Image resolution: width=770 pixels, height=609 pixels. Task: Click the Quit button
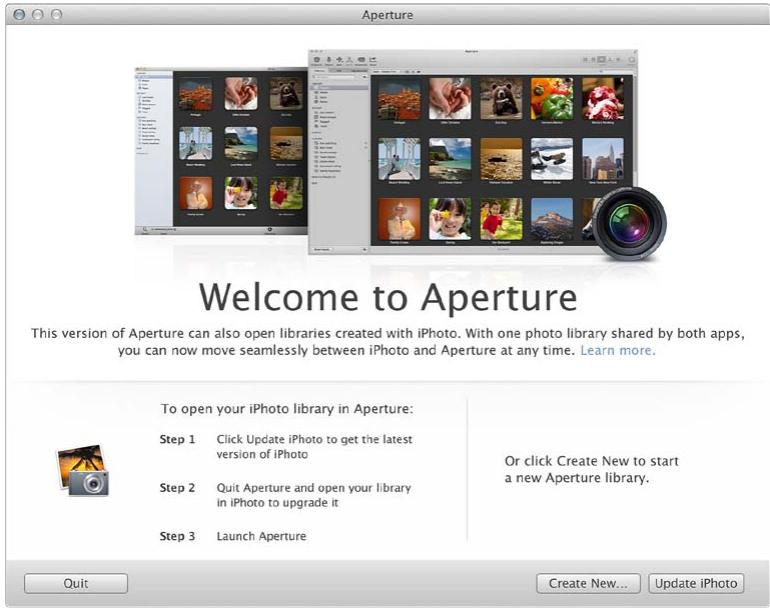[76, 583]
